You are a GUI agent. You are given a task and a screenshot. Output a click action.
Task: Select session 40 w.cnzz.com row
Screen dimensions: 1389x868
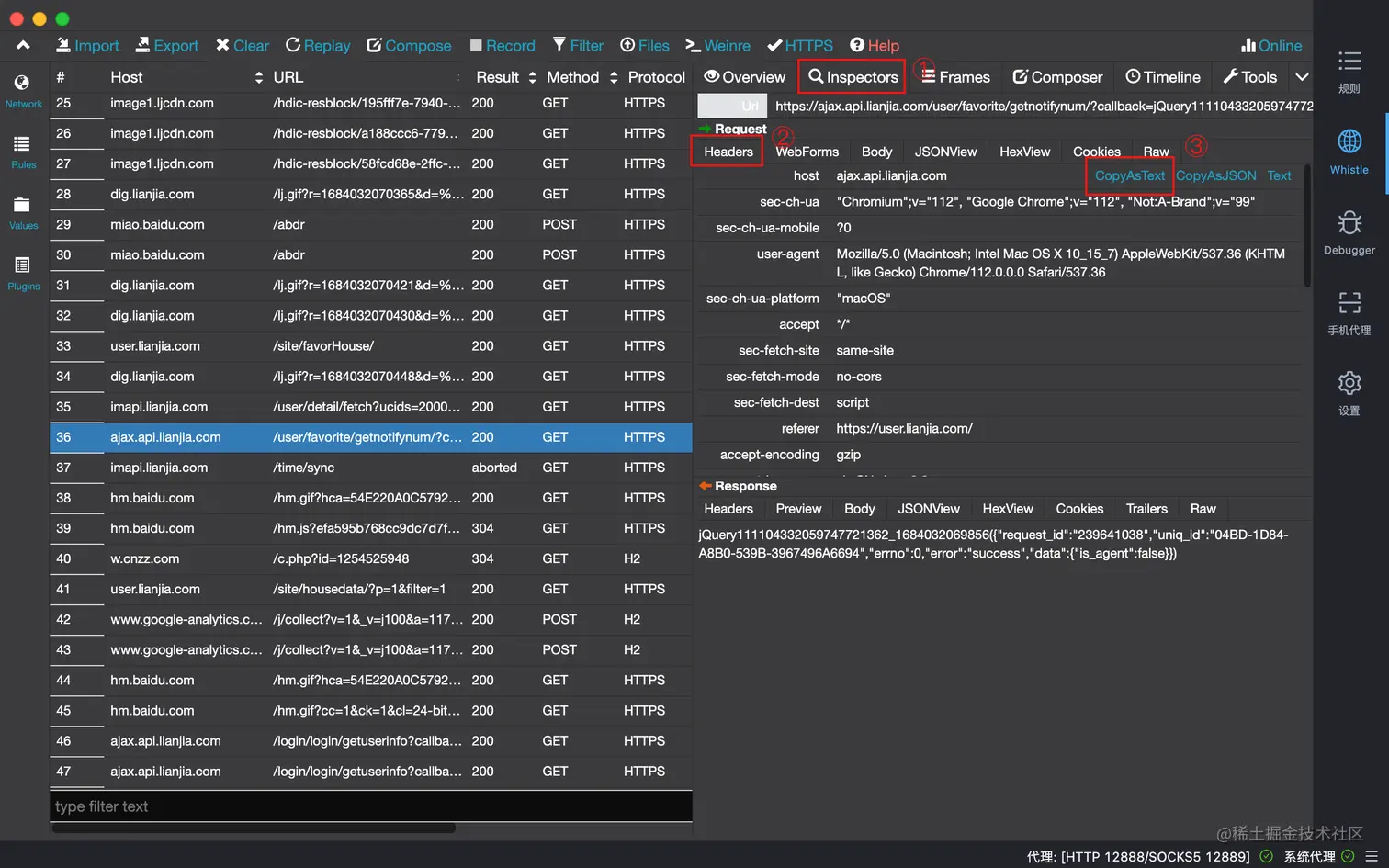[371, 558]
